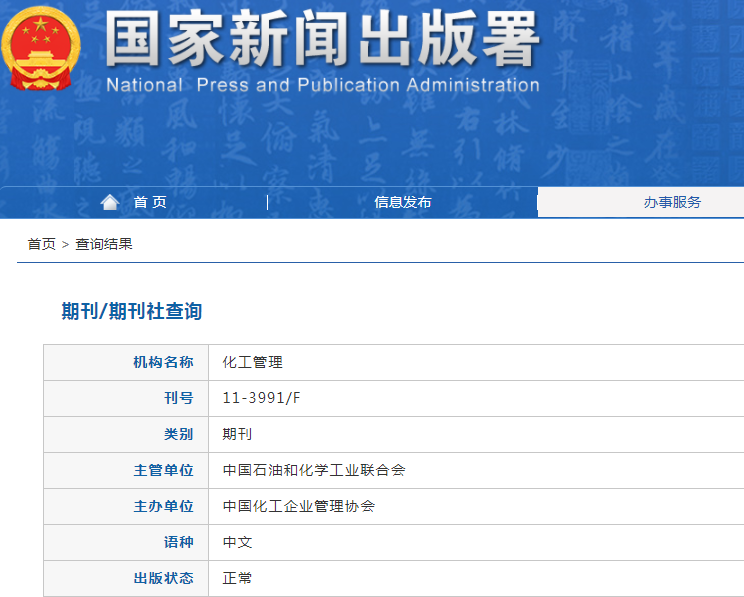This screenshot has height=597, width=744.
Task: Click the 国家新闻出版署 site title
Action: coord(322,40)
